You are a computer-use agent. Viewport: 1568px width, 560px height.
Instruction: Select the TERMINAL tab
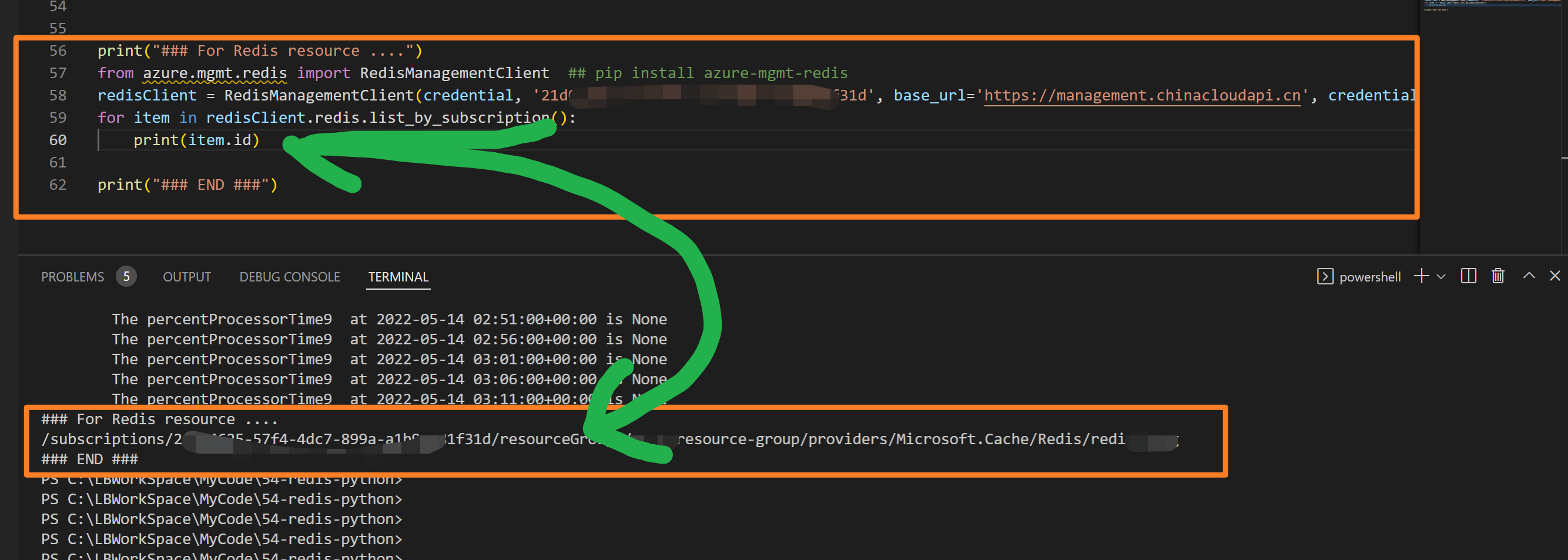pyautogui.click(x=398, y=277)
